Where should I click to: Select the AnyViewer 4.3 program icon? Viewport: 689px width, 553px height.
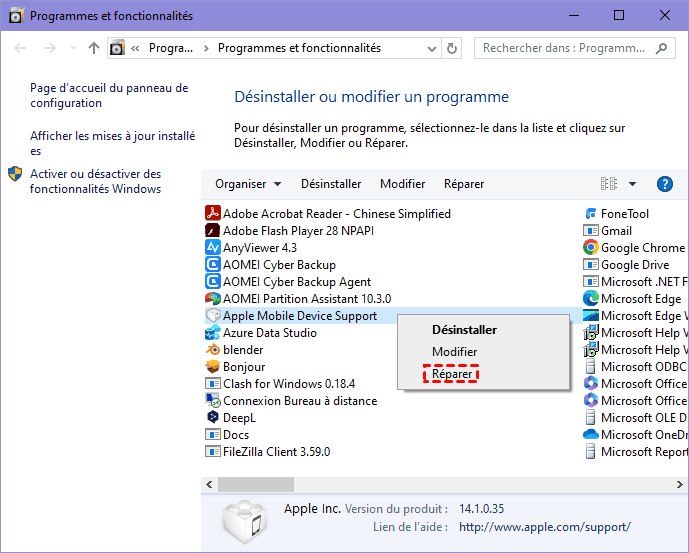pyautogui.click(x=212, y=247)
